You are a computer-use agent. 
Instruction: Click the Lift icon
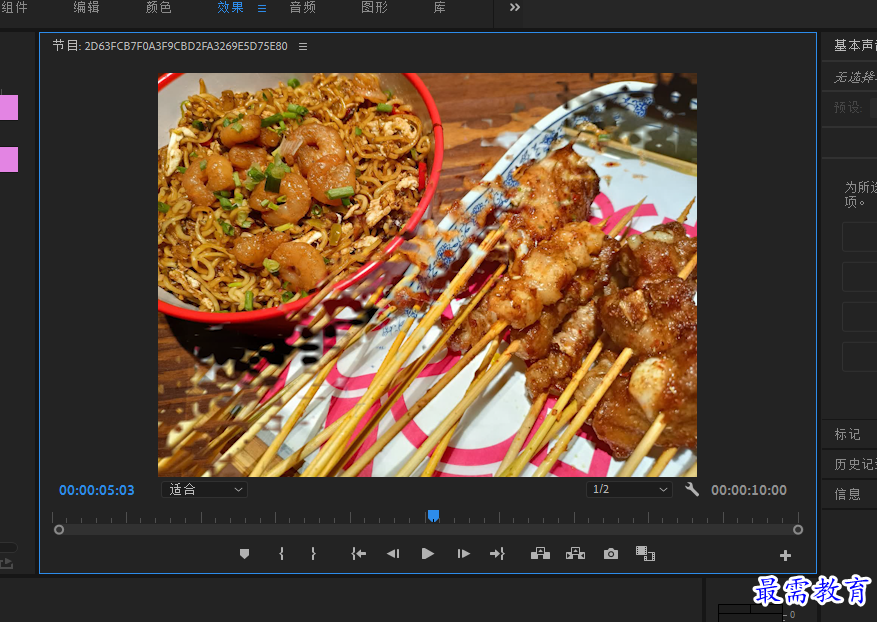[x=540, y=554]
